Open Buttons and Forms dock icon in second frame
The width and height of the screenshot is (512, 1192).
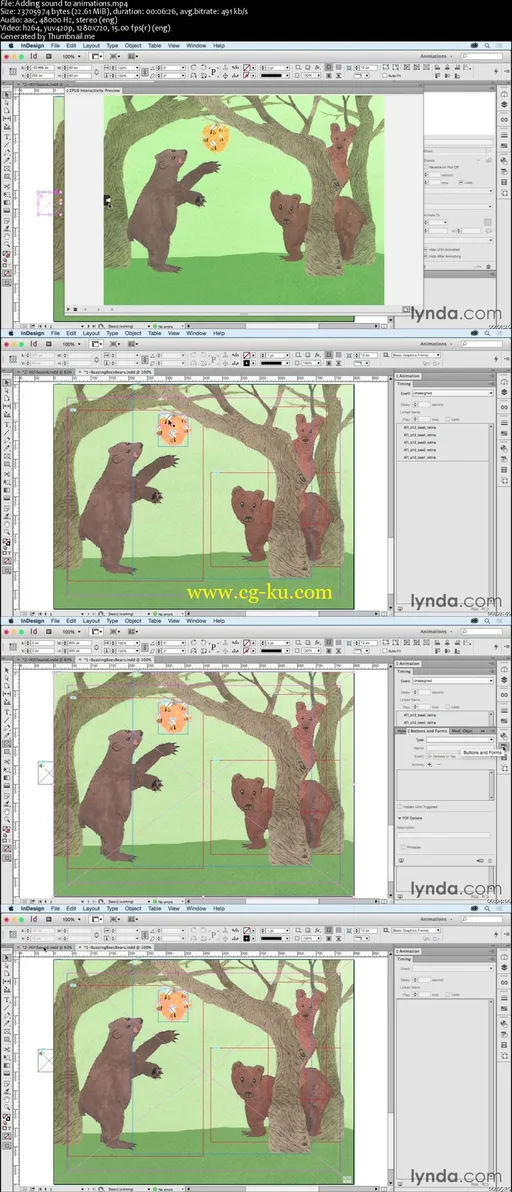(x=504, y=460)
